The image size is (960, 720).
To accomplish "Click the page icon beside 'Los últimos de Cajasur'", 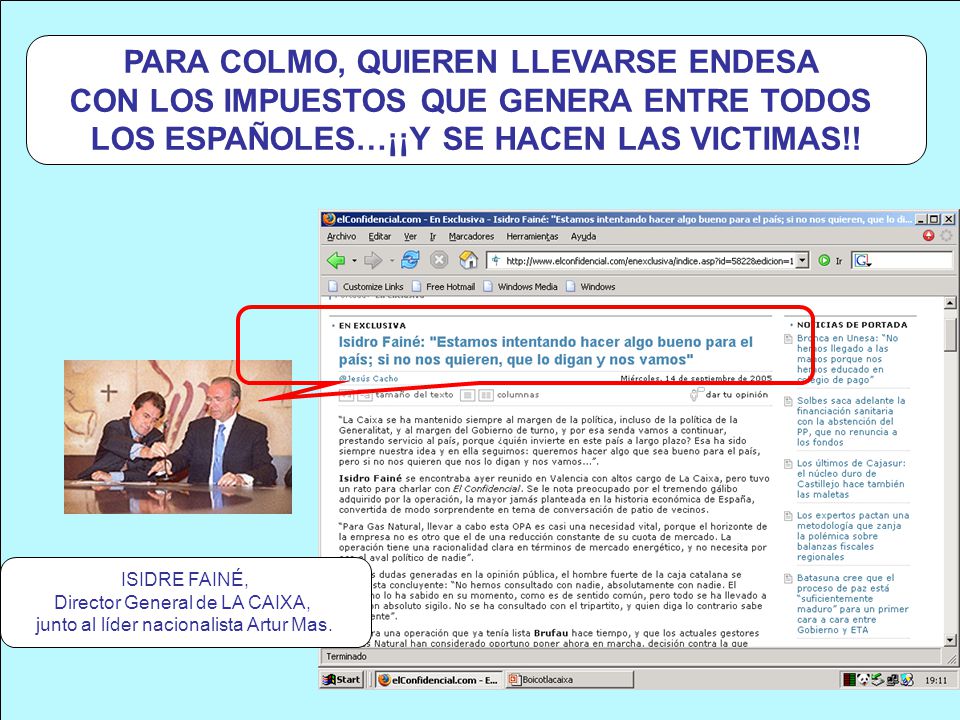I will [789, 464].
